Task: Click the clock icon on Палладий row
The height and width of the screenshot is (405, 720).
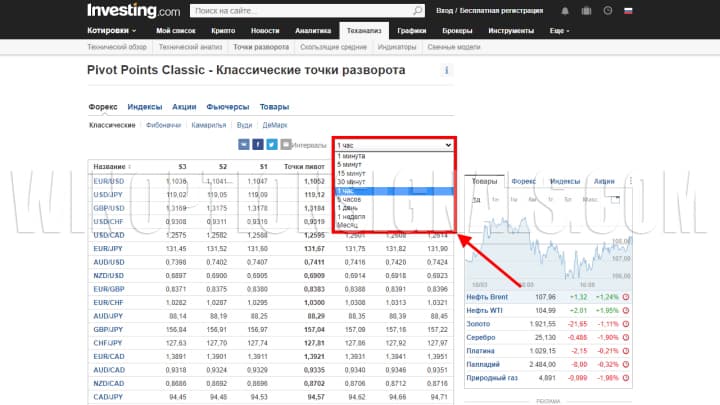Action: tap(626, 364)
